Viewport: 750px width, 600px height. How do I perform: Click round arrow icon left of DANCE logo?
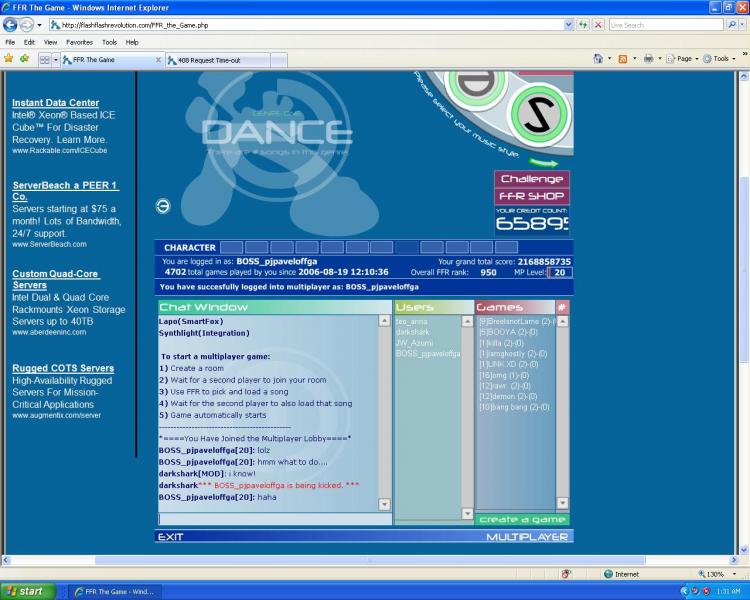pyautogui.click(x=163, y=206)
